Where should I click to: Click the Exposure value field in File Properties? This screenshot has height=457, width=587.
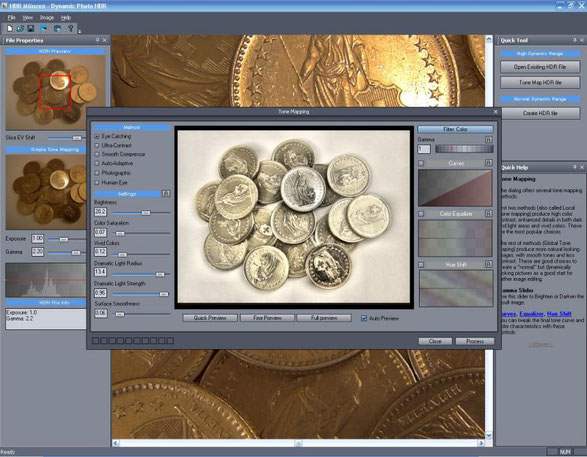37,238
